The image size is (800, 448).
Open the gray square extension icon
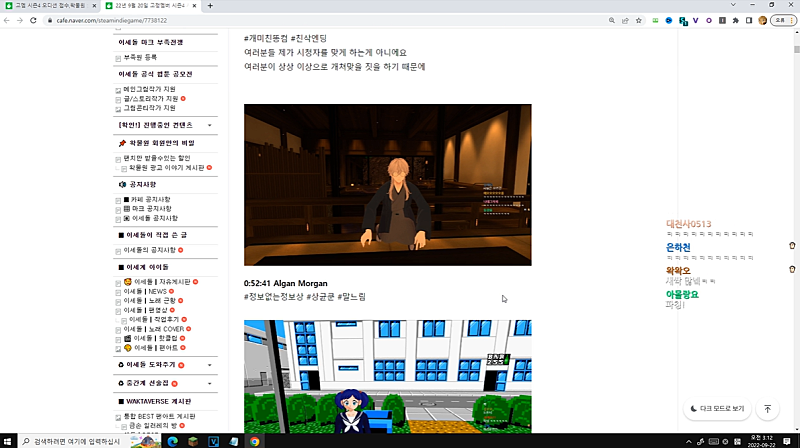click(x=722, y=20)
